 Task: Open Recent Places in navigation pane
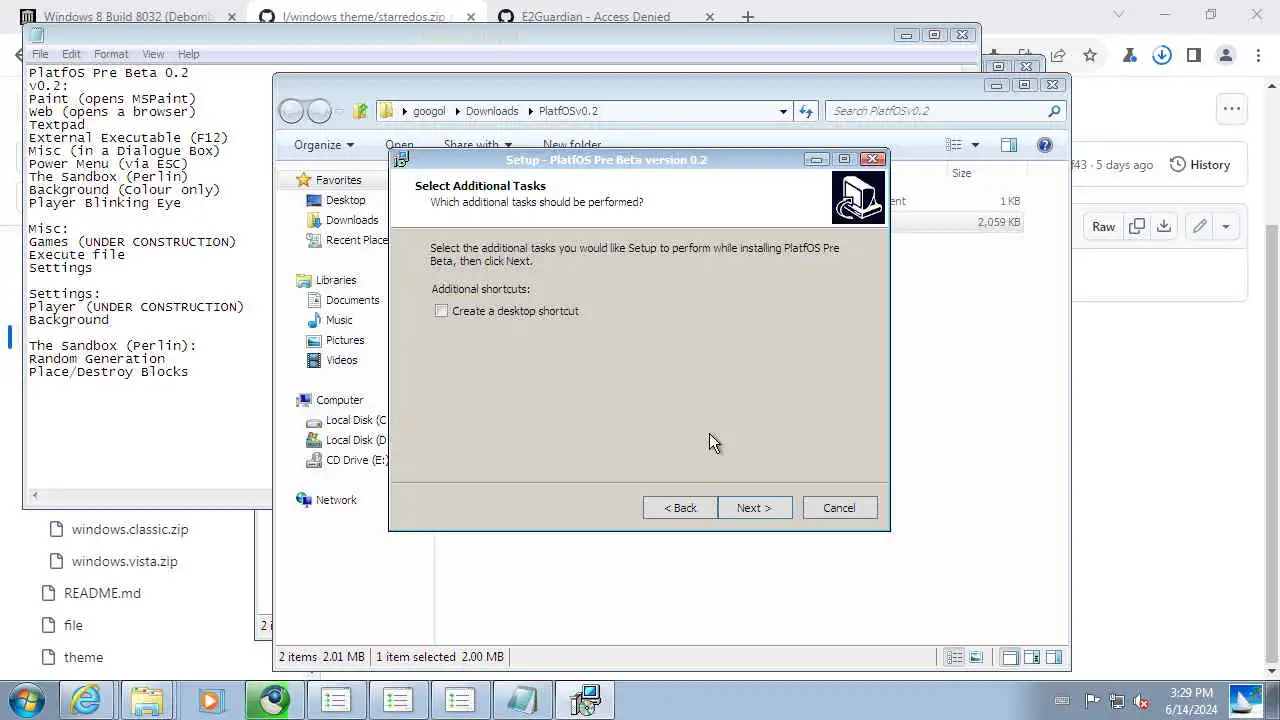(348, 240)
